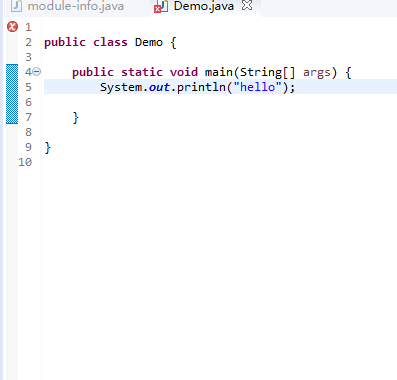Click the red error marker on line 1
The width and height of the screenshot is (397, 380).
(12, 27)
